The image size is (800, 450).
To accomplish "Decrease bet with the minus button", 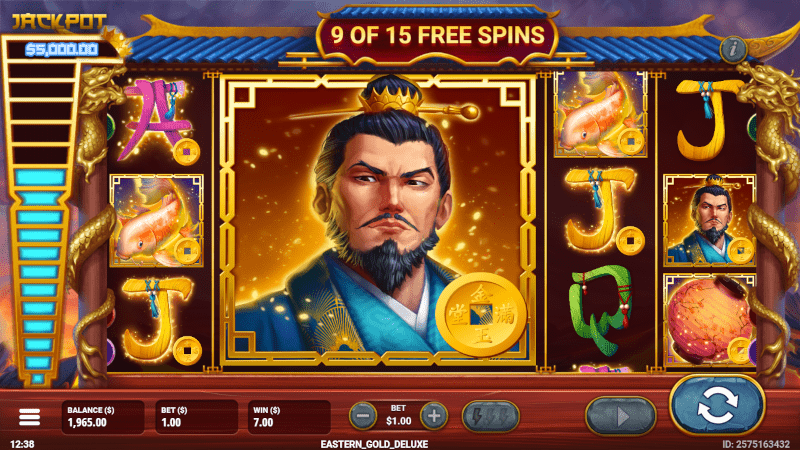I will click(363, 416).
